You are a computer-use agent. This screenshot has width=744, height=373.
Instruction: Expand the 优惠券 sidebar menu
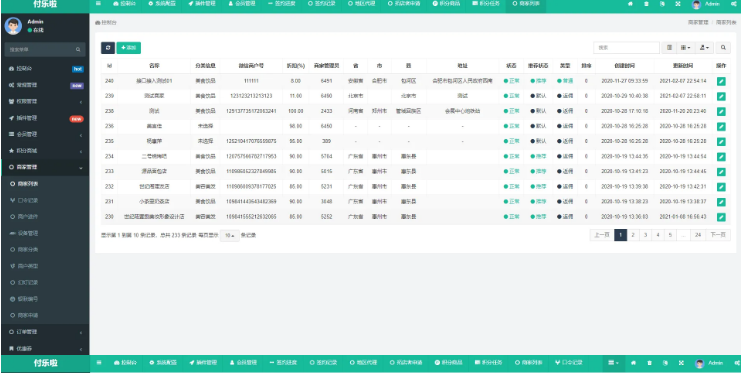[x=45, y=348]
